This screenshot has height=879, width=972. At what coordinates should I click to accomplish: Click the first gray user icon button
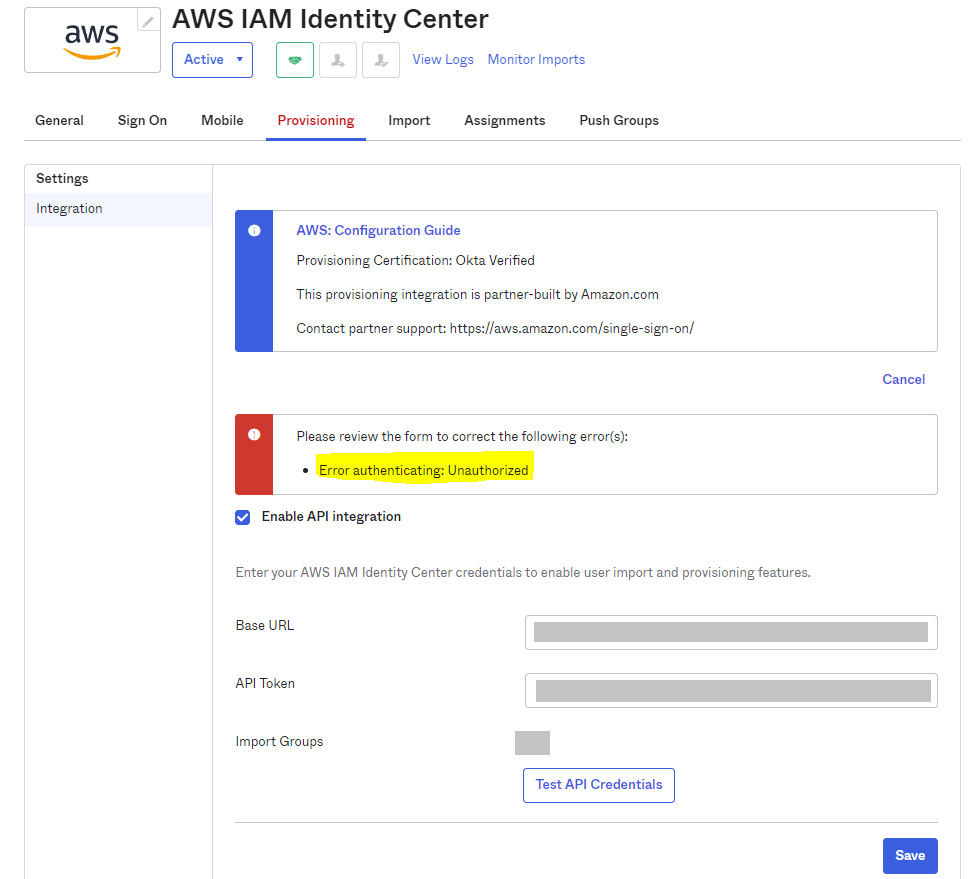338,60
